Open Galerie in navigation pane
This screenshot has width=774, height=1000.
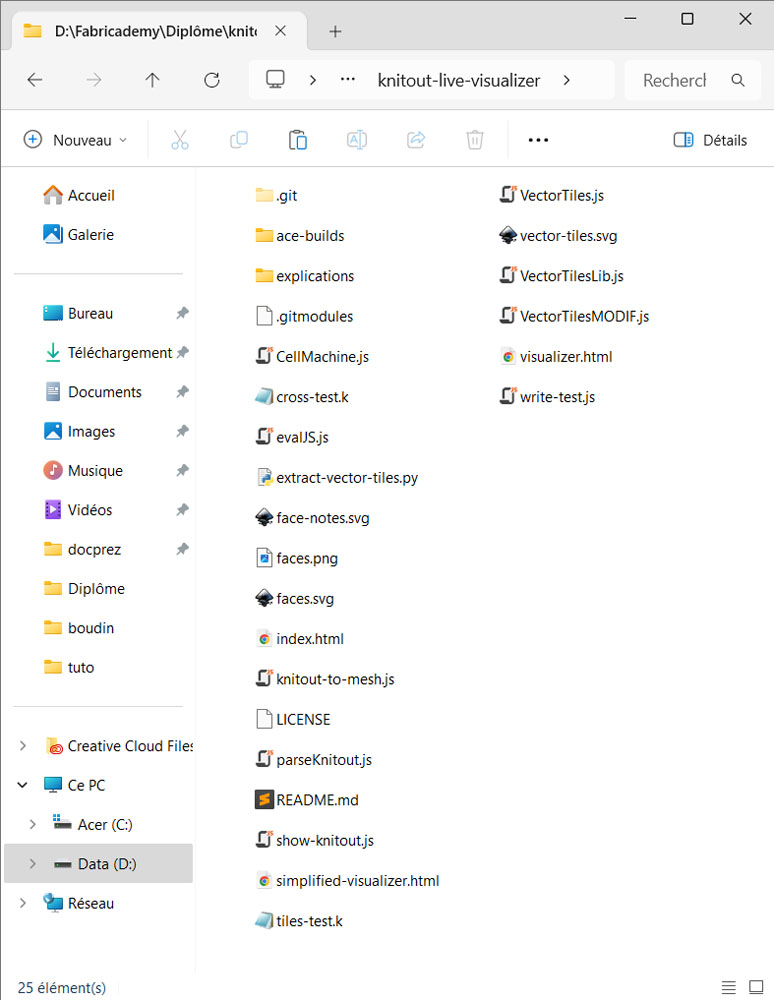79,235
